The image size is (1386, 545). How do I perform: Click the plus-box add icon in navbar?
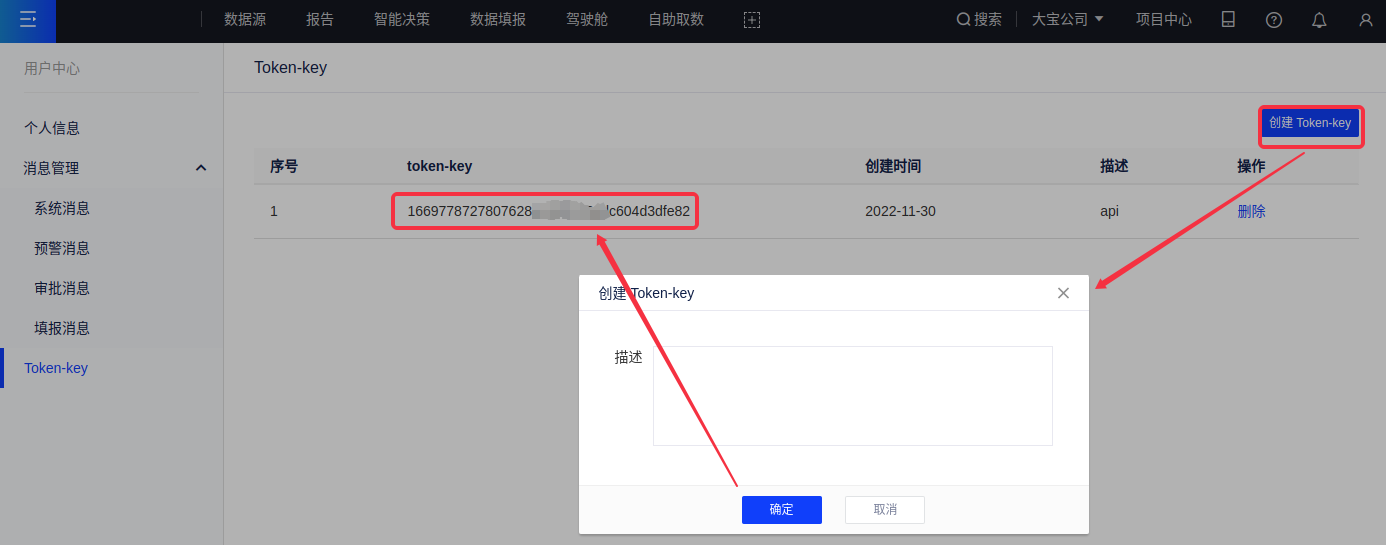click(x=752, y=20)
